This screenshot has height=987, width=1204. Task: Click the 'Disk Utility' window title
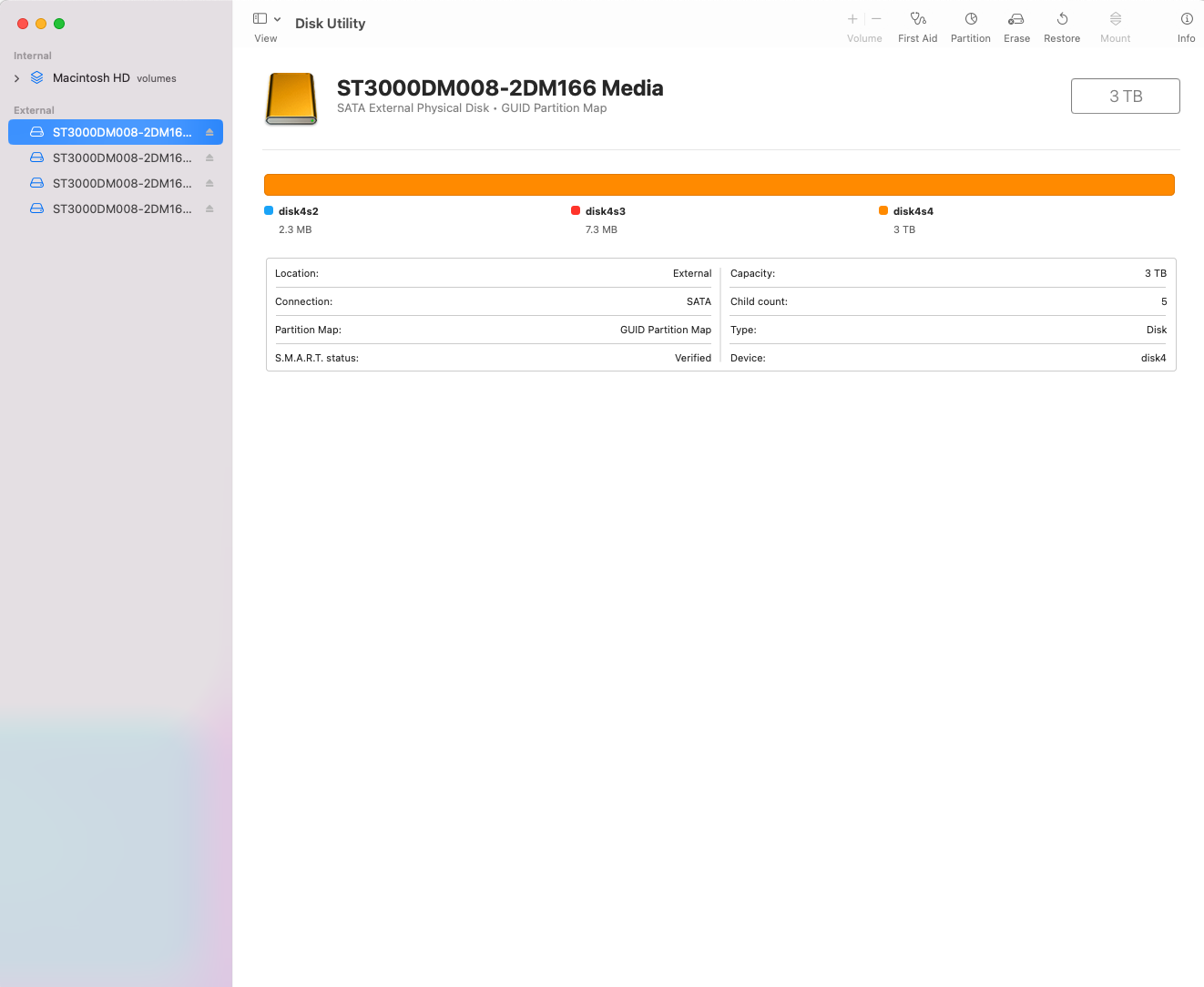[331, 24]
